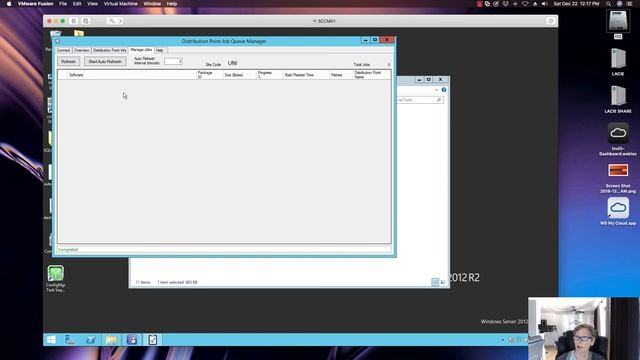
Task: Switch to the Connect tab
Action: point(63,50)
